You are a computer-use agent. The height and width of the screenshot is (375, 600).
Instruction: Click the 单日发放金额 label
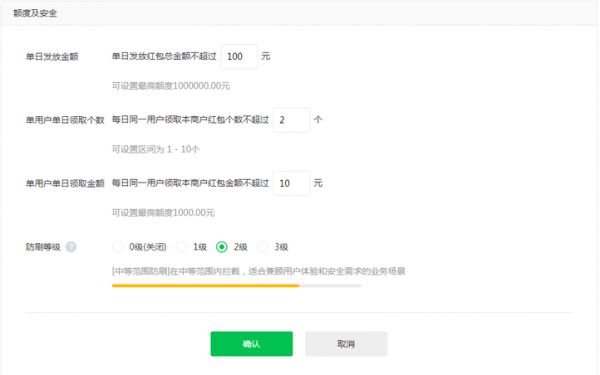tap(52, 57)
